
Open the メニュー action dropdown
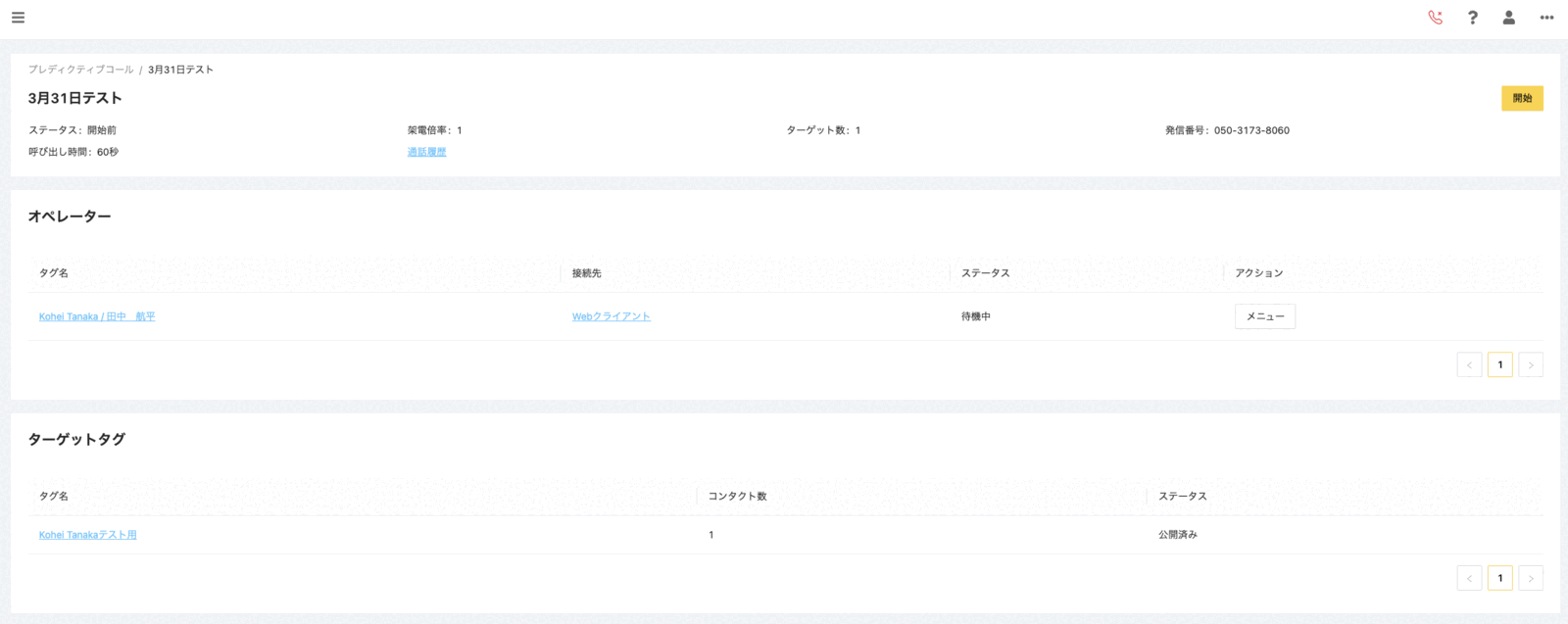[x=1265, y=316]
